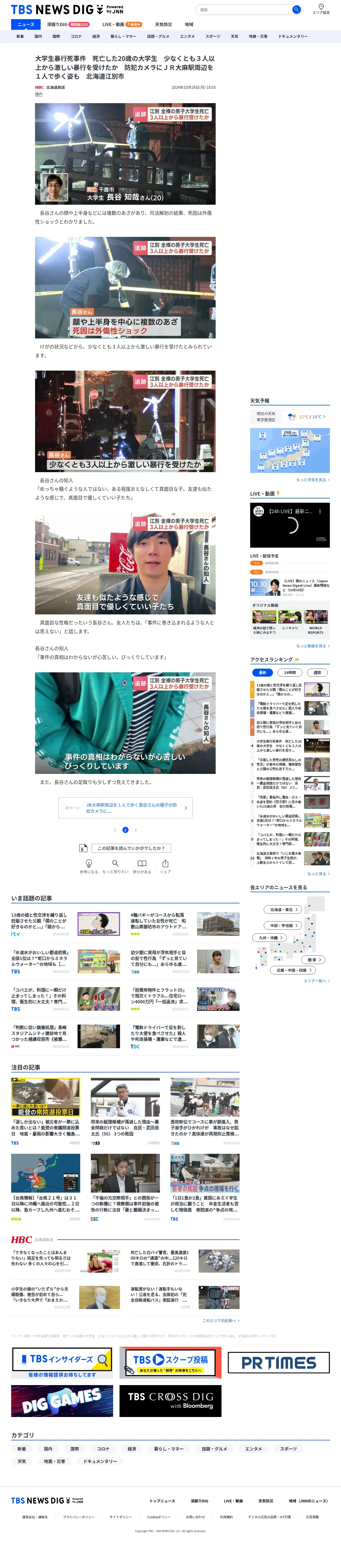Open the 深掘りDIG tab
Screen dimensions: 341x1568
(67, 24)
